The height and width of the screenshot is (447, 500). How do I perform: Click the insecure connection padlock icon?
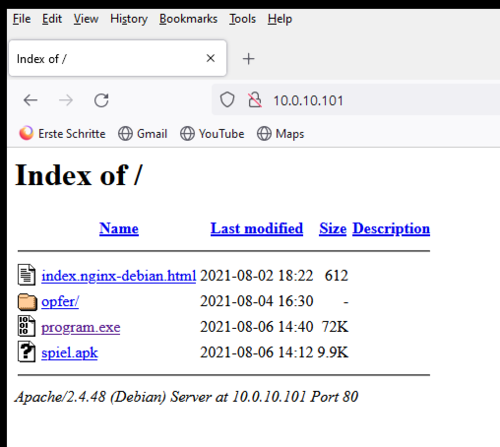pos(255,100)
